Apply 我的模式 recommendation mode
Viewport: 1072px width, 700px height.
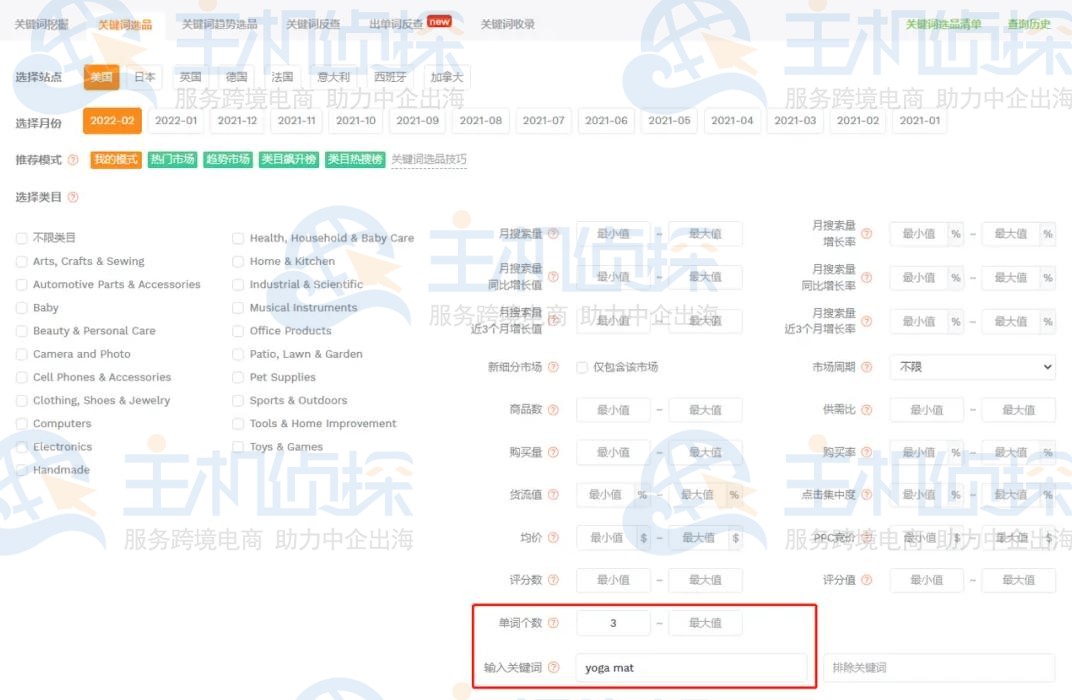click(116, 159)
